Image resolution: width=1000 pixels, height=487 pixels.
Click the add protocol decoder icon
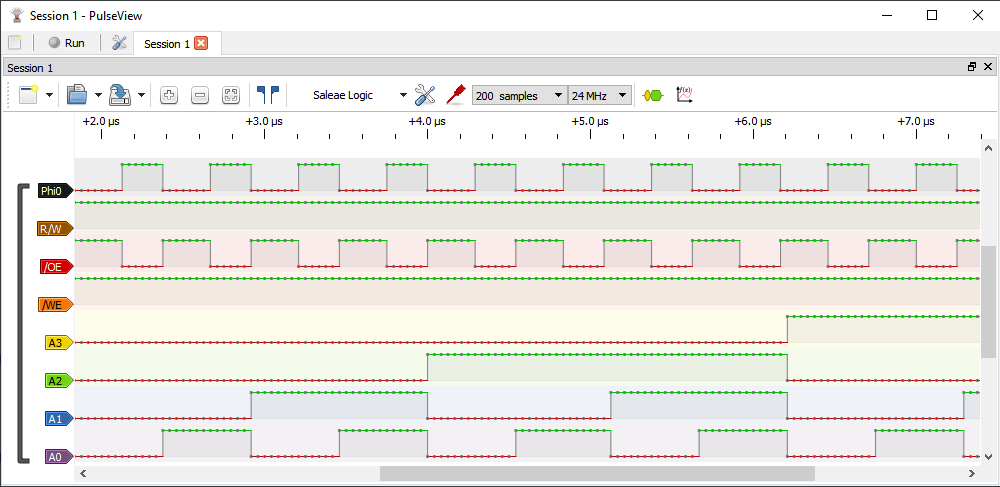[x=652, y=95]
